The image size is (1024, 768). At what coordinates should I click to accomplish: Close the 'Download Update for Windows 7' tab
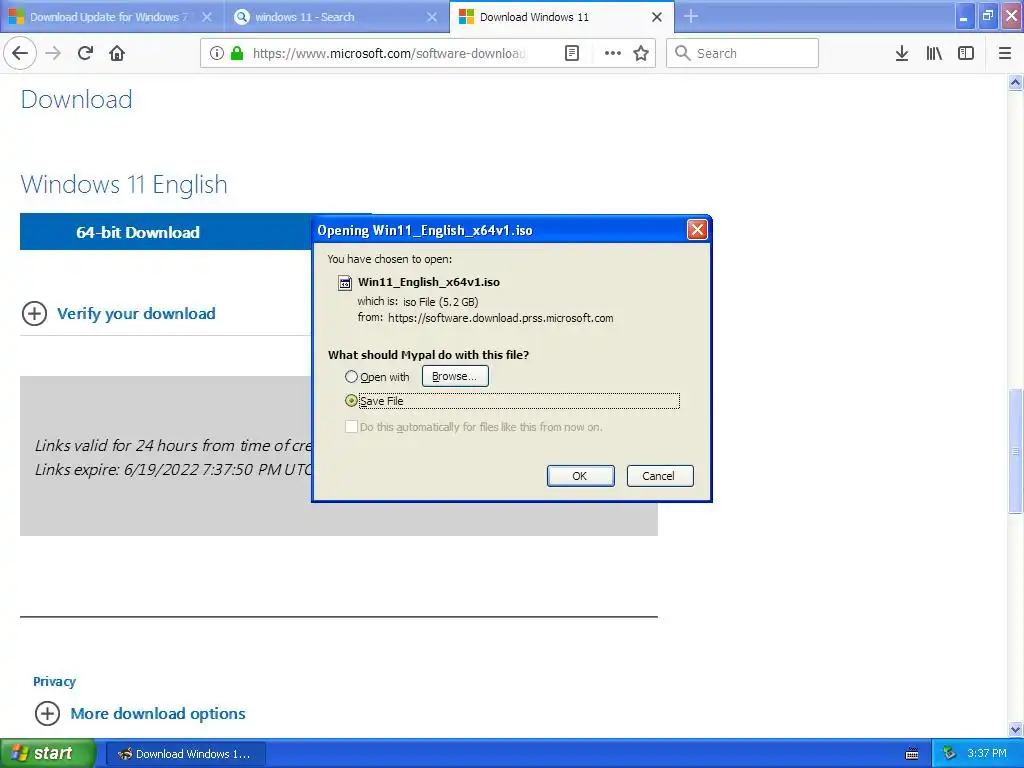tap(207, 17)
